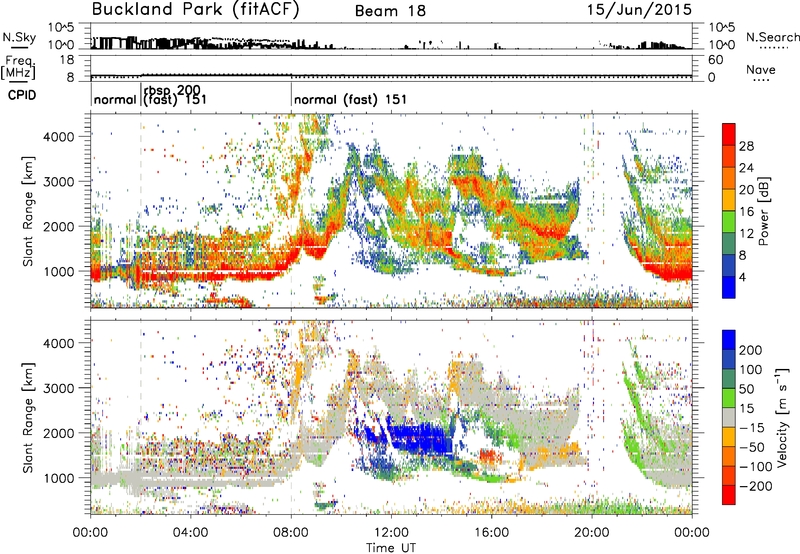This screenshot has height=554, width=800.
Task: Click the "60" tick on Nave axis
Action: pos(715,60)
